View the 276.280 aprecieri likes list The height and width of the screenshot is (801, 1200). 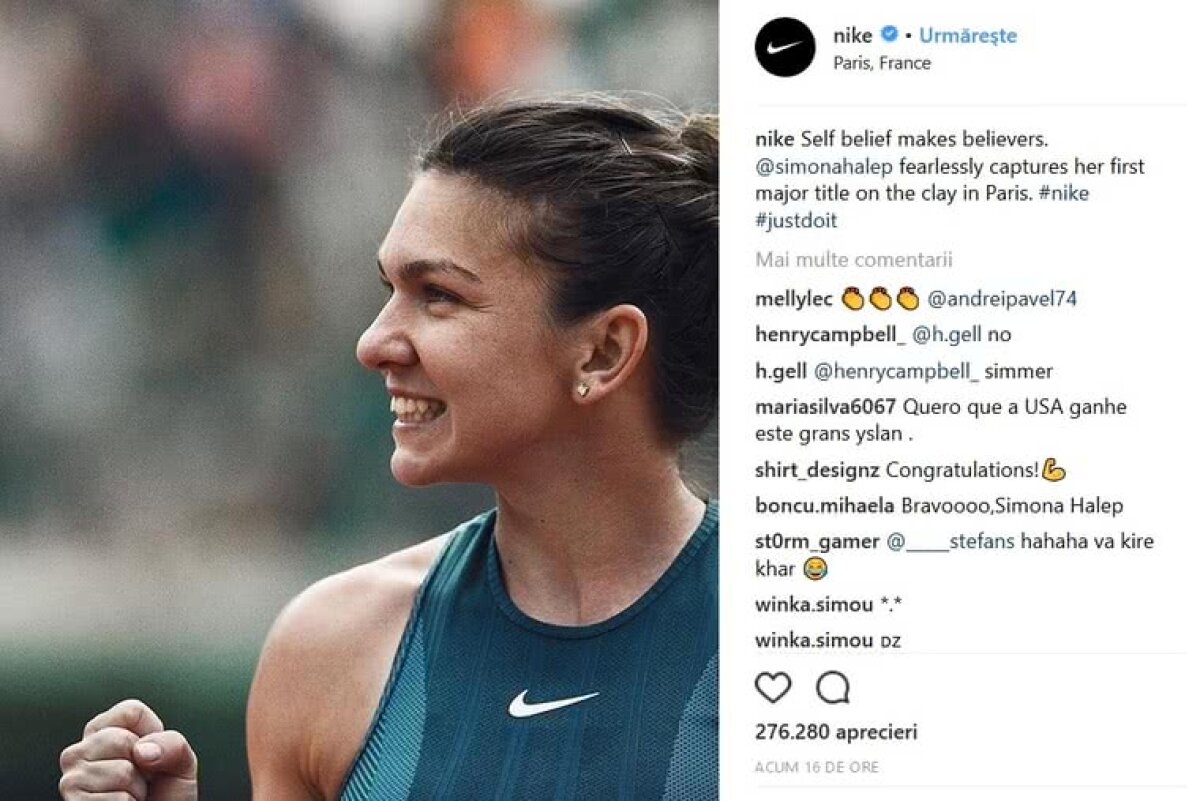(834, 731)
